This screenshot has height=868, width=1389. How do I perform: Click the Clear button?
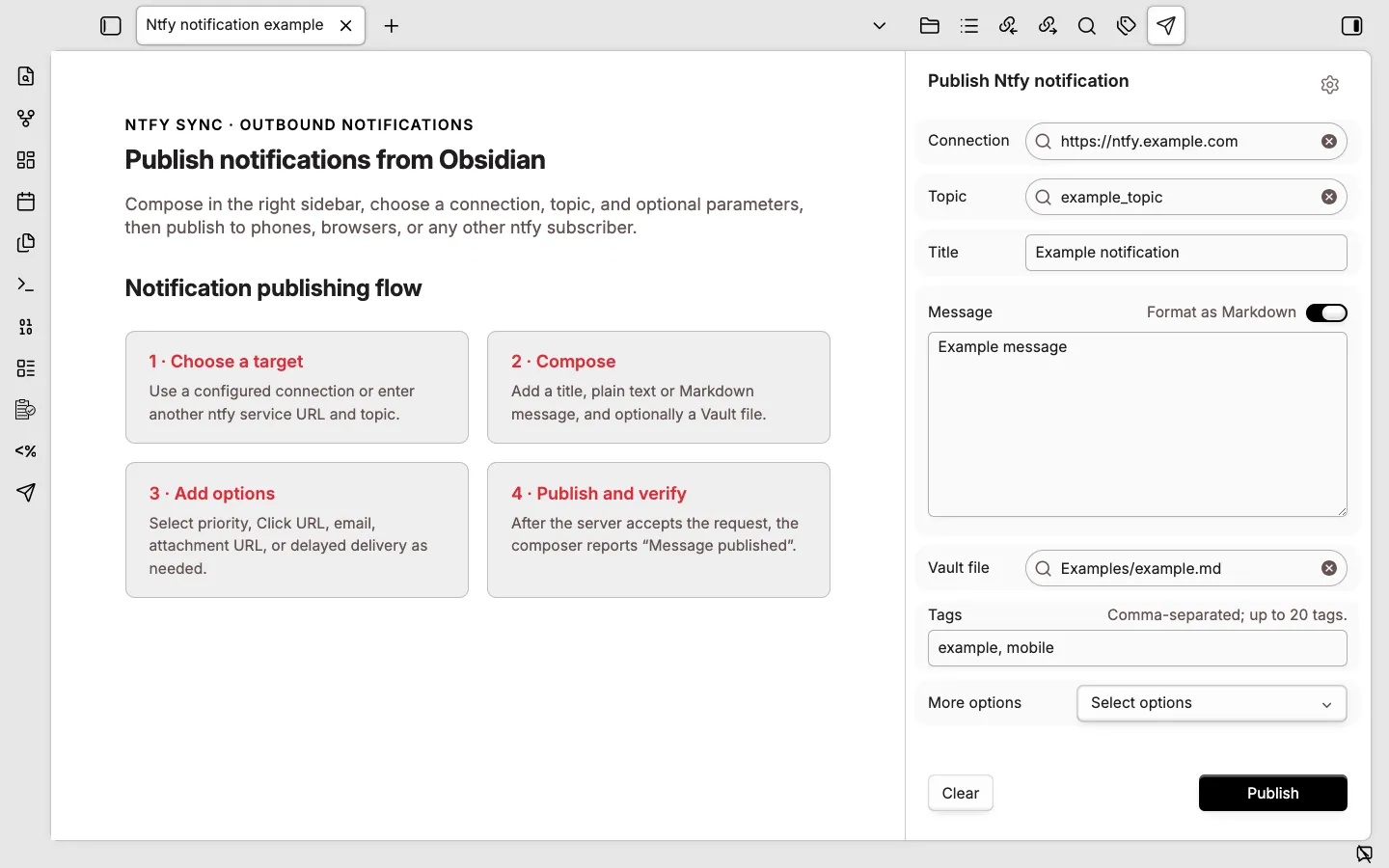click(x=961, y=794)
